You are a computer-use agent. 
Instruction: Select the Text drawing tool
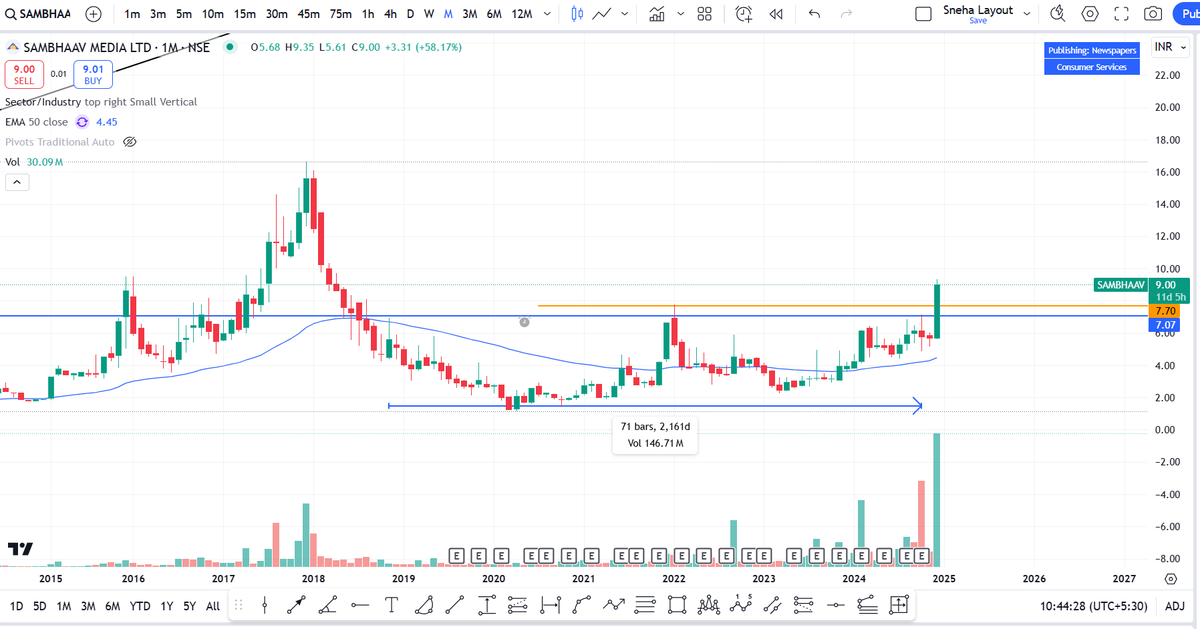coord(392,605)
